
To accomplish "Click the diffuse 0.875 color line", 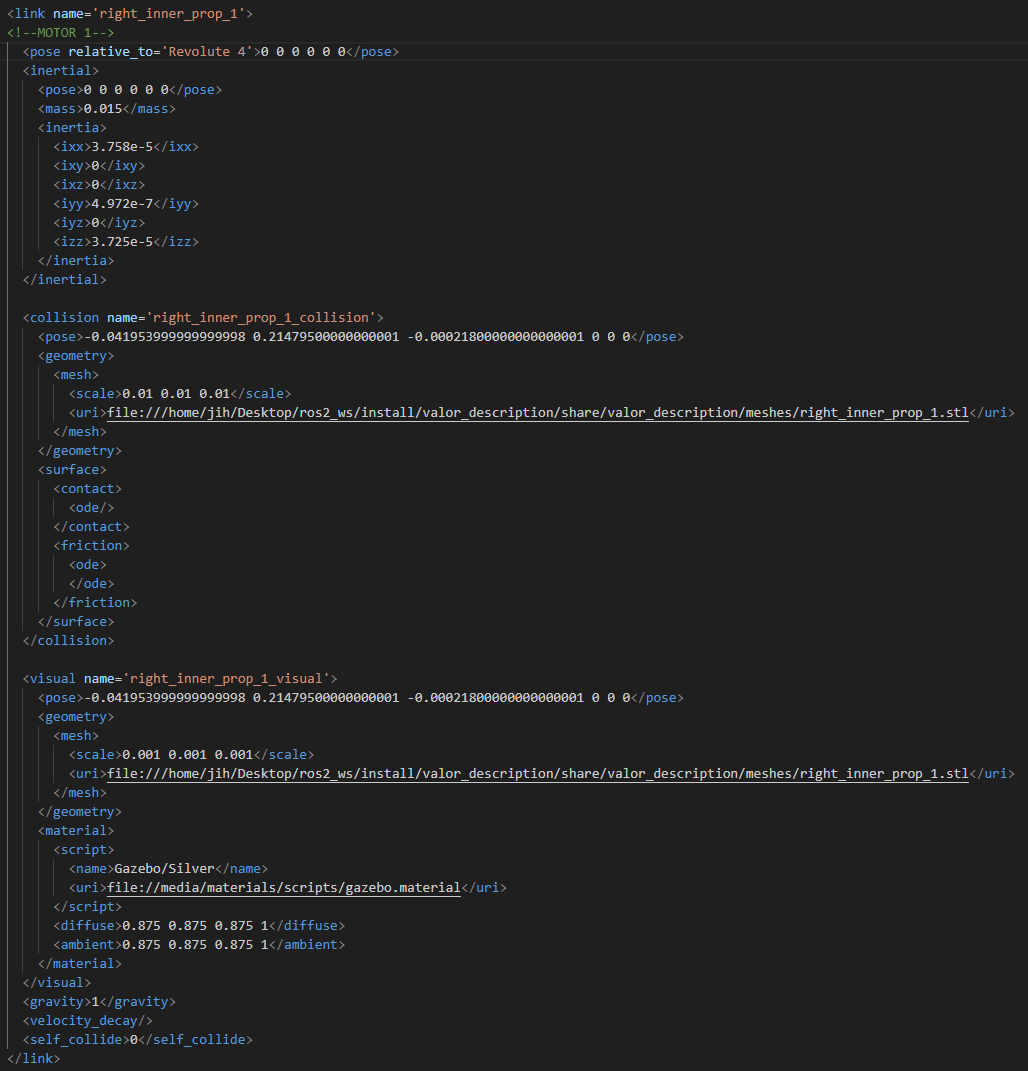I will [199, 926].
